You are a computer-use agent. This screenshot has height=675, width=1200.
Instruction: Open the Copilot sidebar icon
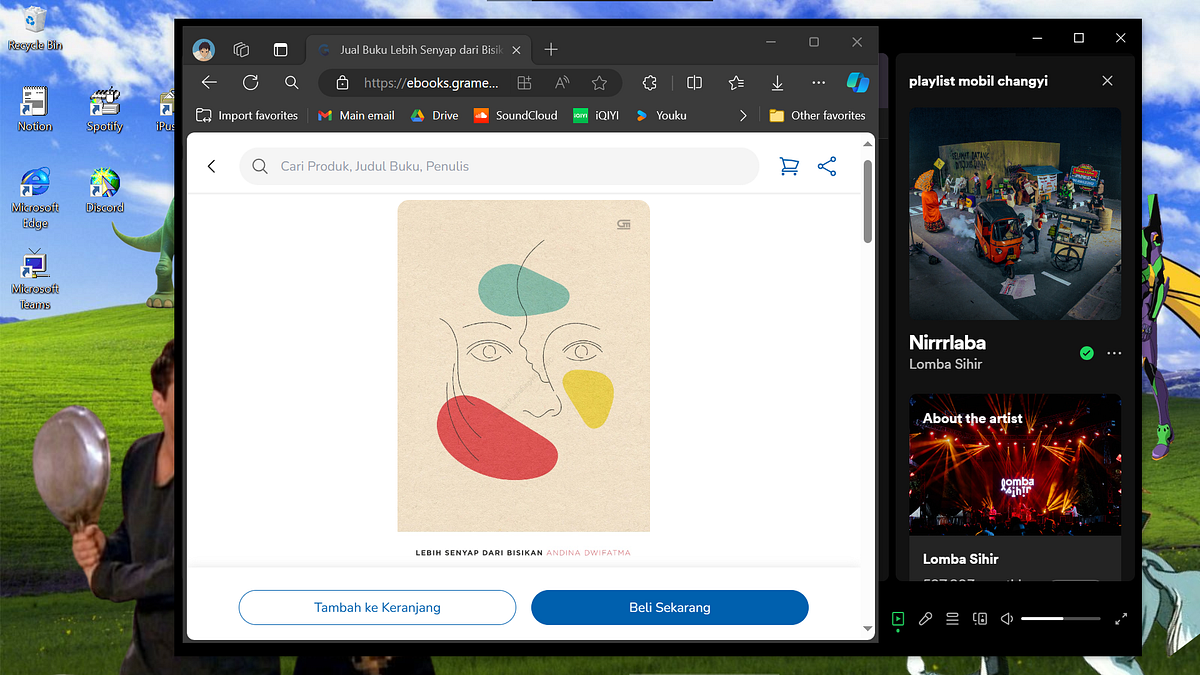click(x=858, y=82)
